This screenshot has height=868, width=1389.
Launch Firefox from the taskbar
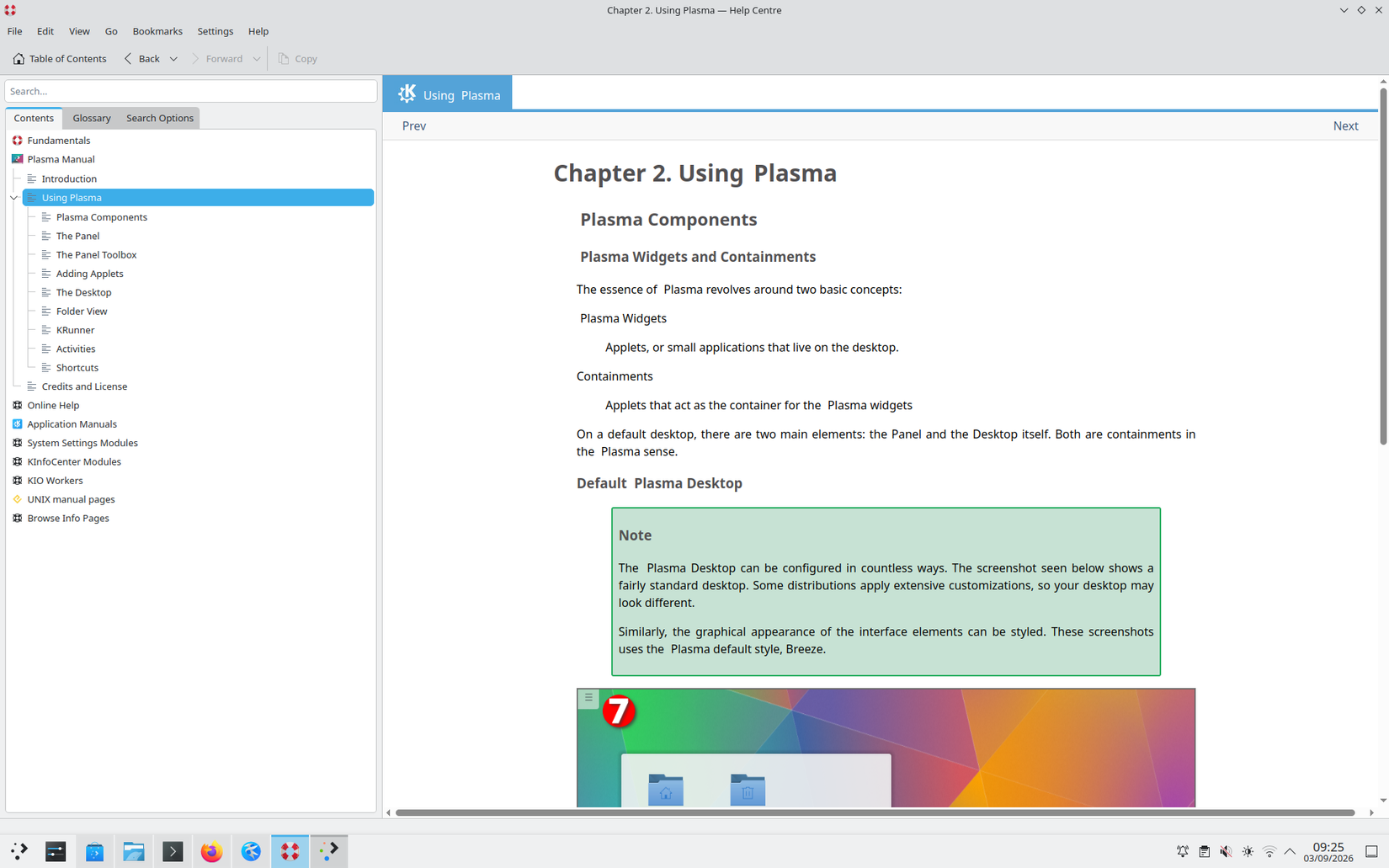pos(211,851)
